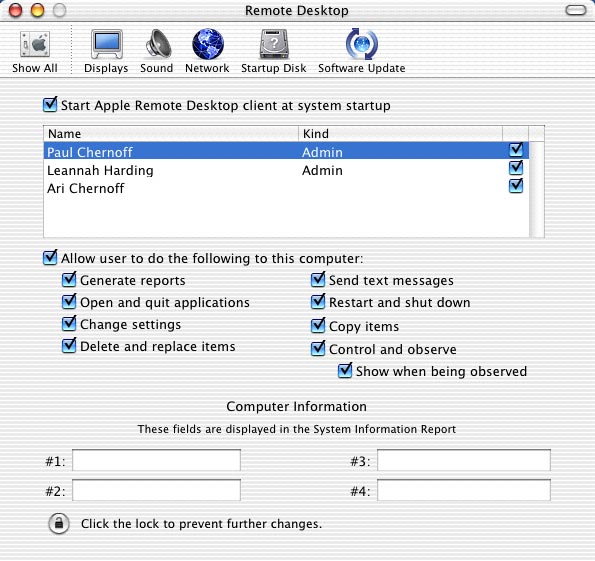Viewport: 595px width, 561px height.
Task: Click into the #2 computer information field
Action: (x=156, y=490)
